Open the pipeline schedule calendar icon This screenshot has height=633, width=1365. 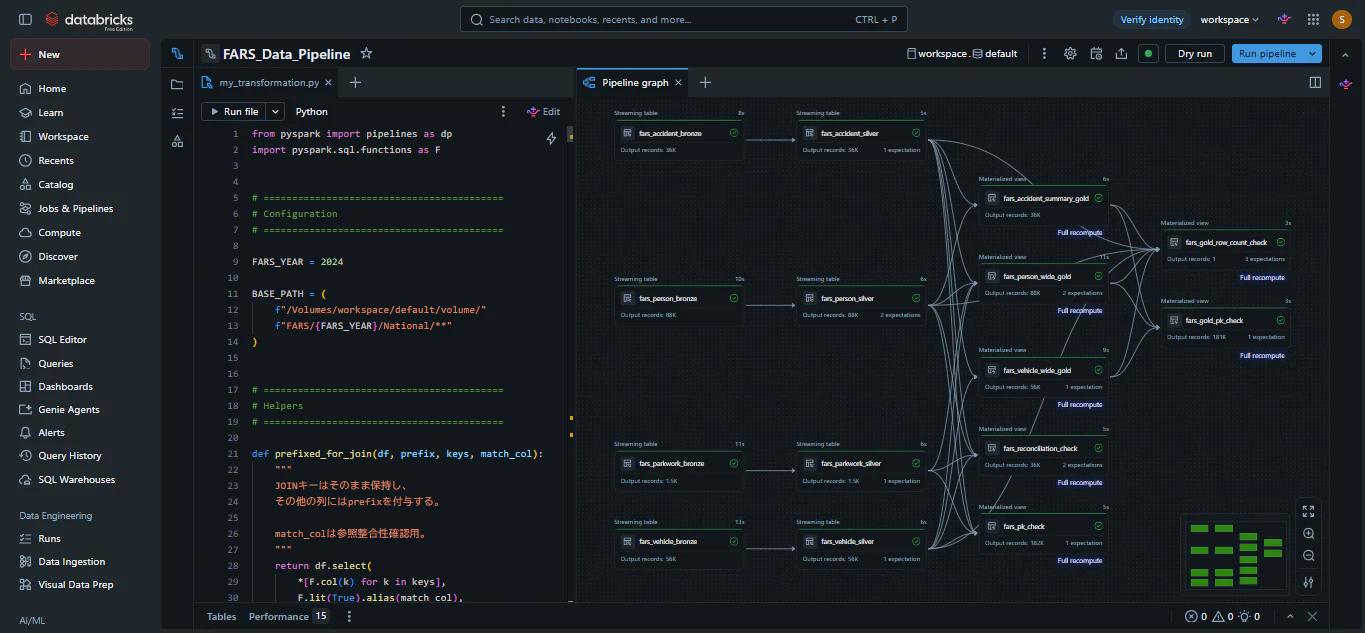tap(1096, 54)
